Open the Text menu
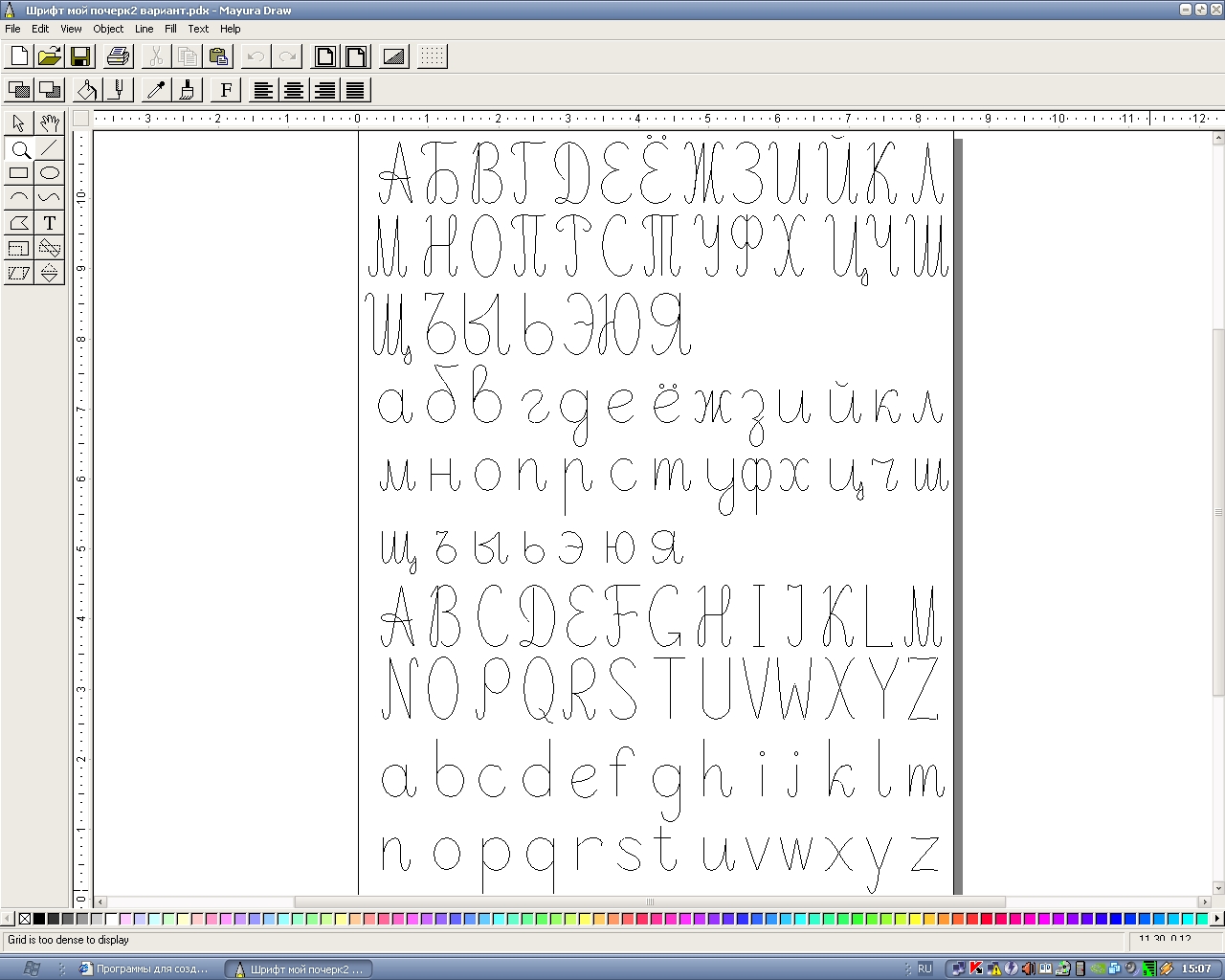 click(198, 29)
